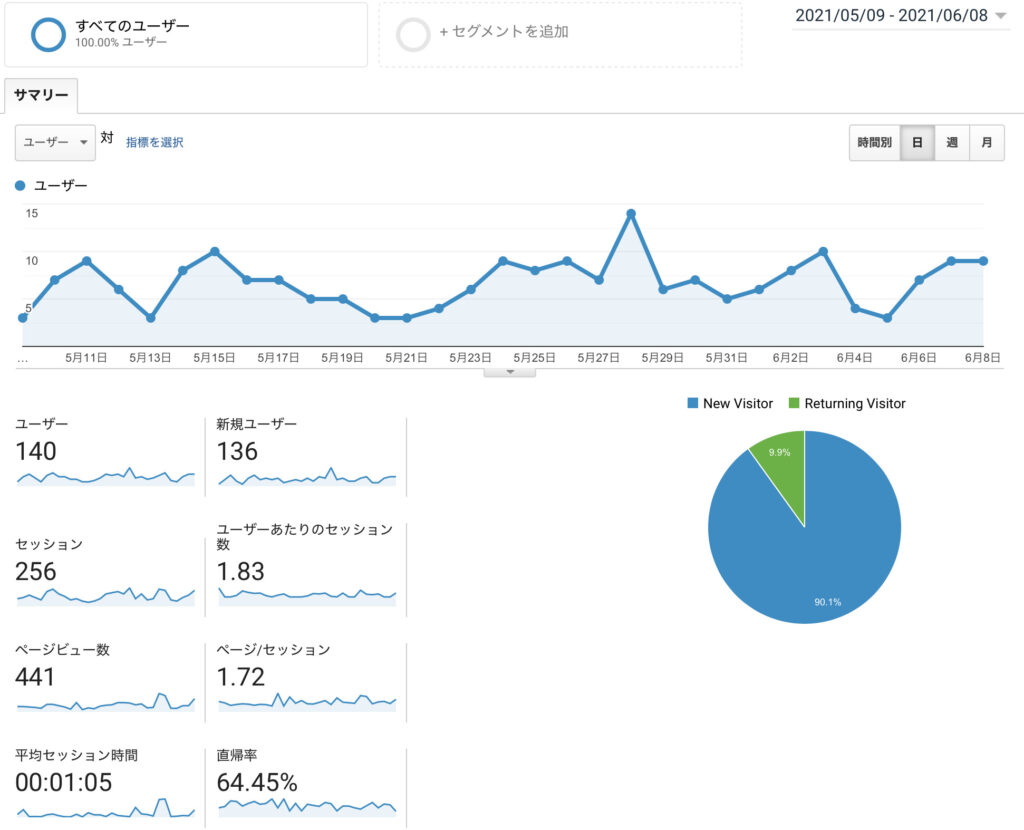
Task: Click the data point at 5月15日
Action: [215, 251]
